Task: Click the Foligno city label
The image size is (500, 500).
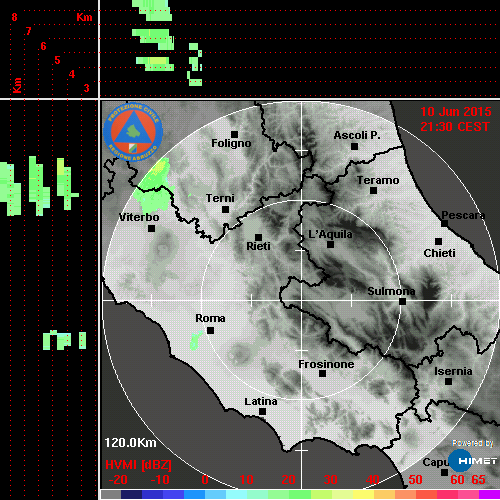Action: click(231, 143)
